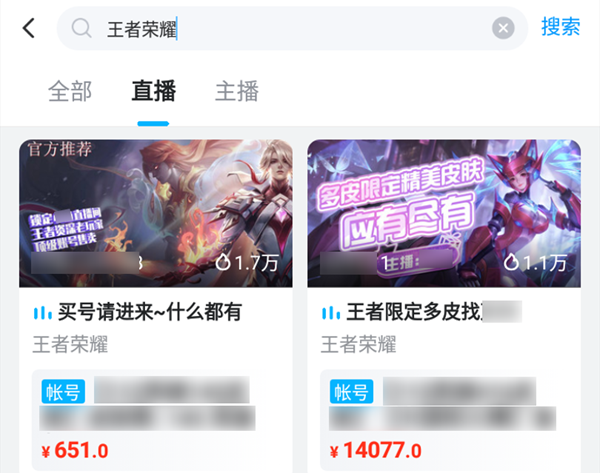Tap the 1.7万 popularity flame icon
This screenshot has height=473, width=600.
pyautogui.click(x=223, y=263)
